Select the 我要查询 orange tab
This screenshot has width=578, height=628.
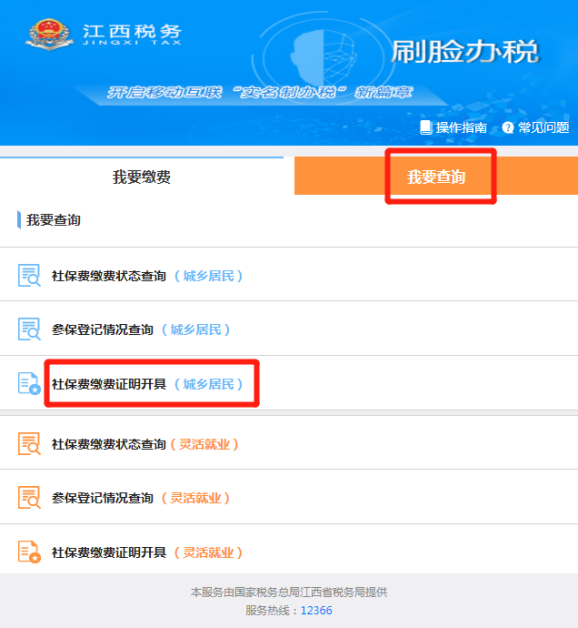pos(436,177)
